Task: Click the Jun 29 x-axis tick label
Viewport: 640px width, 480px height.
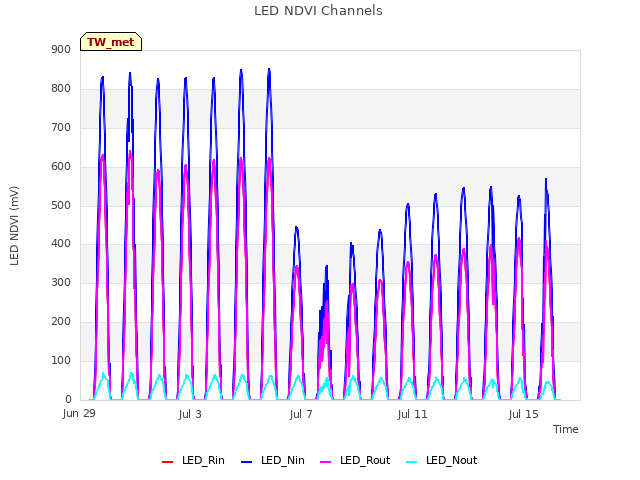Action: point(79,413)
